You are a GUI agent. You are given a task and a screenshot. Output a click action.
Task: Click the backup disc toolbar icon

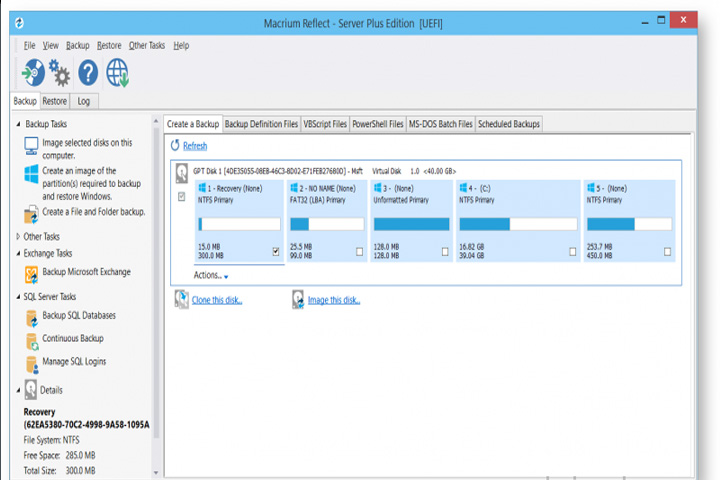tap(33, 73)
